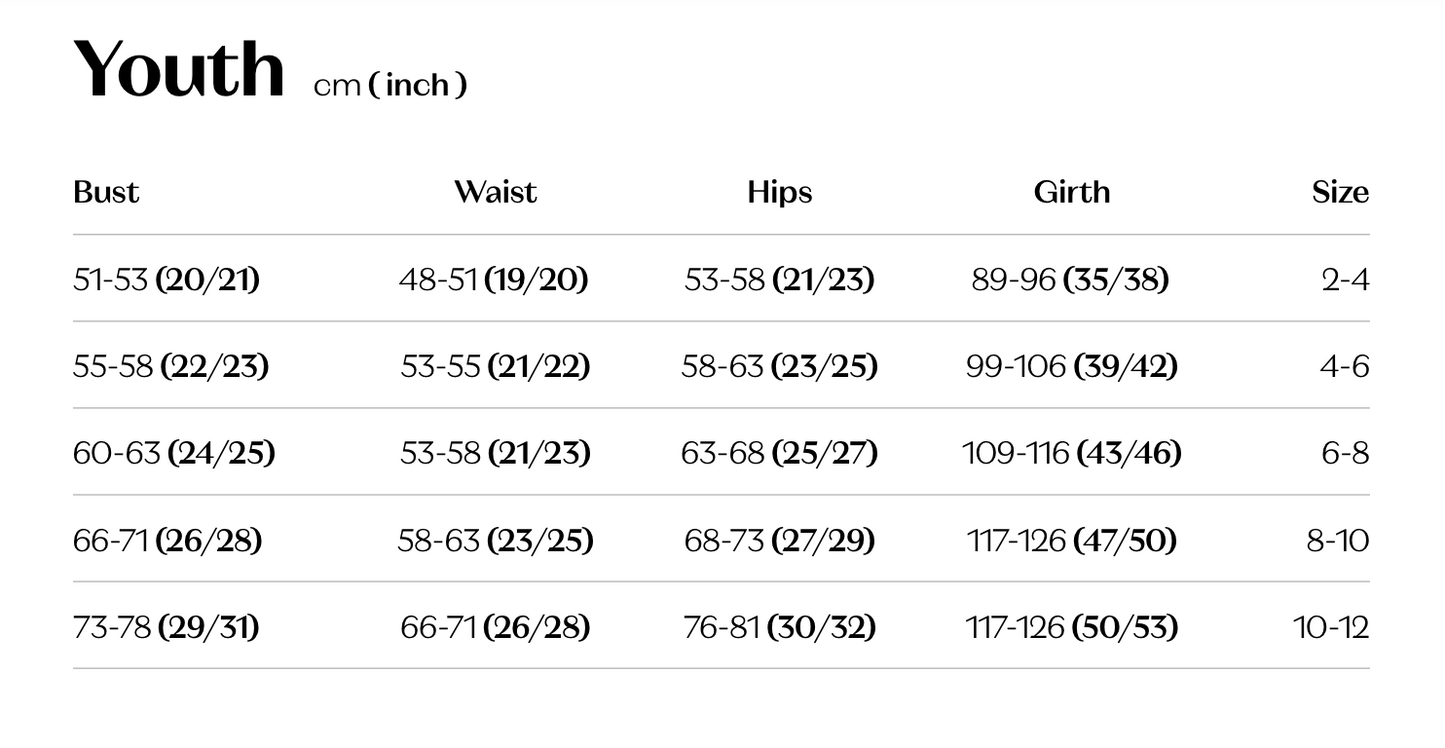Click the Hips column header
The image size is (1445, 748).
point(779,192)
